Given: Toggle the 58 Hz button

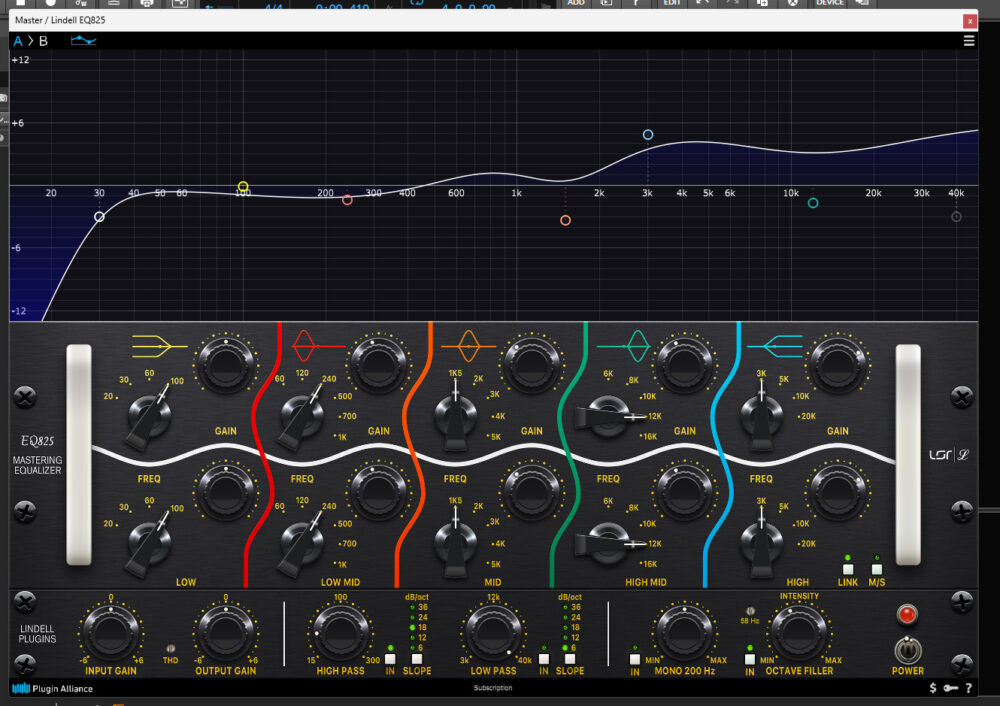Looking at the screenshot, I should [751, 611].
